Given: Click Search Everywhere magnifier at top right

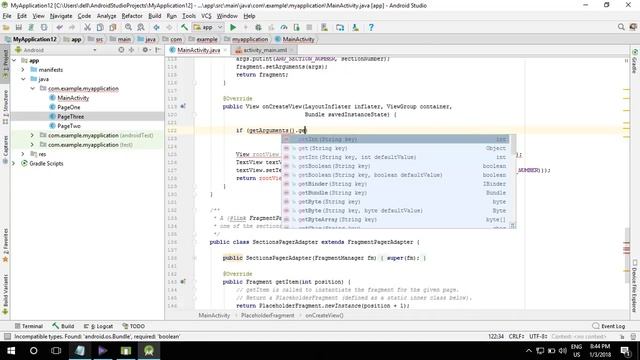Looking at the screenshot, I should tap(621, 27).
